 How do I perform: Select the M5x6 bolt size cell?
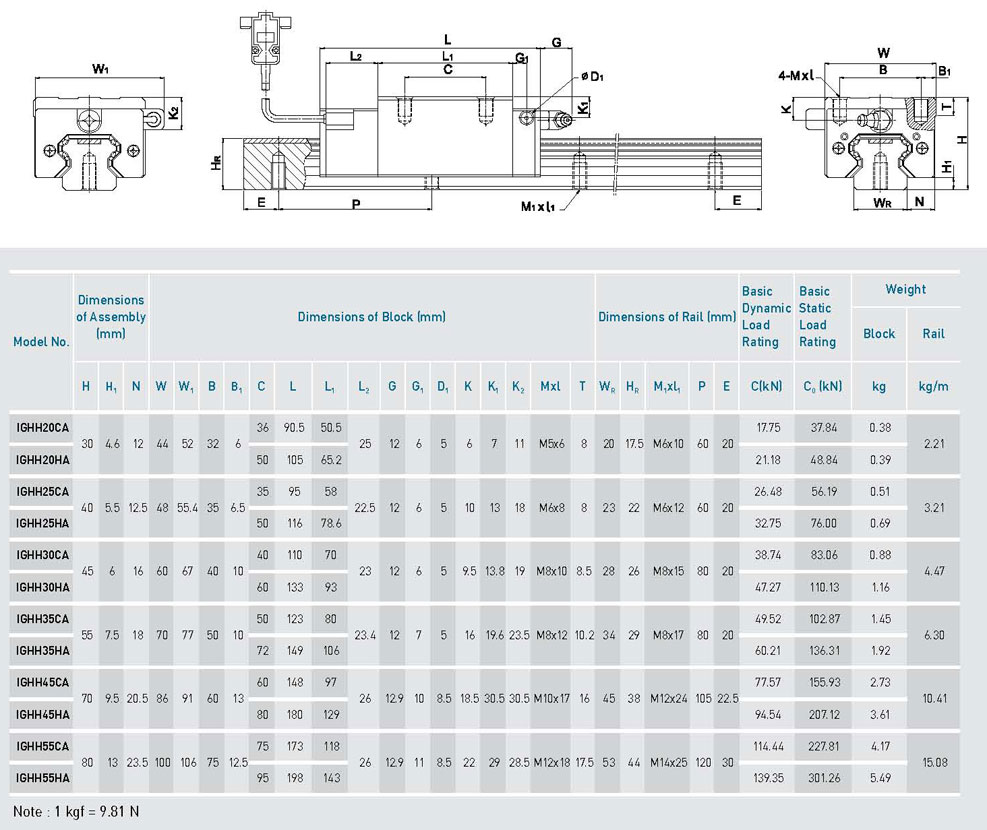click(x=552, y=444)
